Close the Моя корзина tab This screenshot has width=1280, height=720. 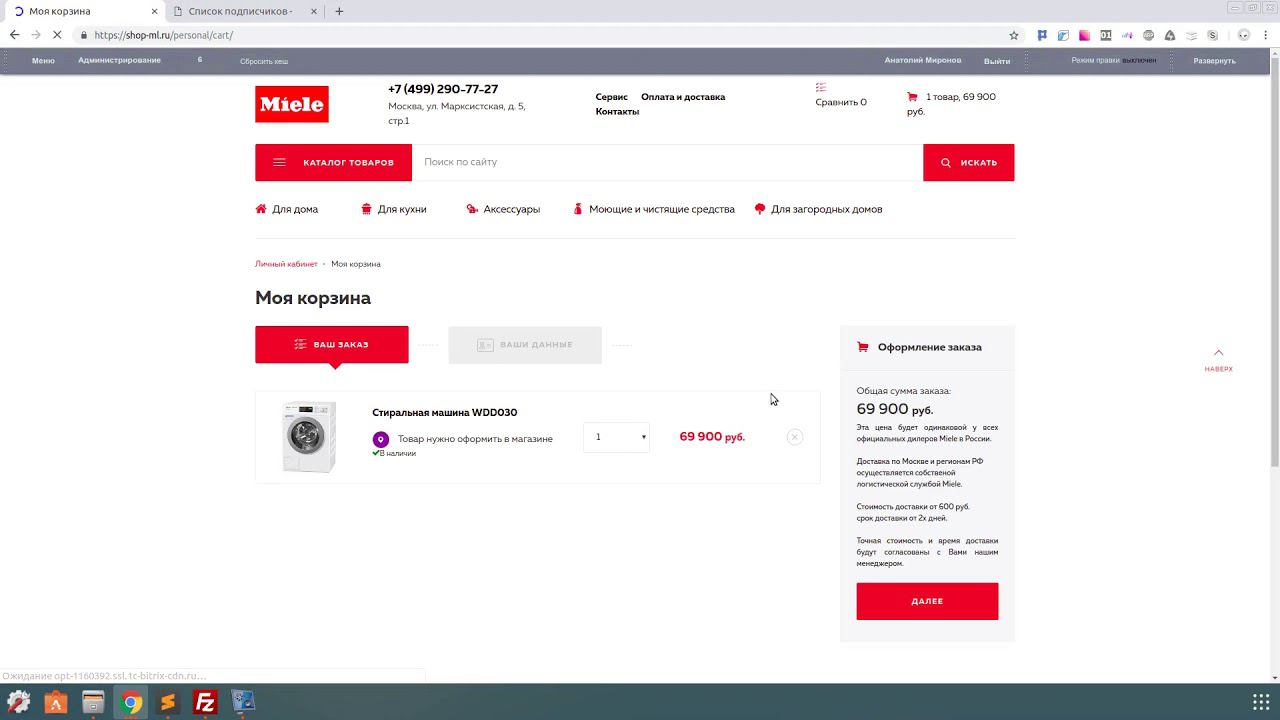click(x=154, y=11)
